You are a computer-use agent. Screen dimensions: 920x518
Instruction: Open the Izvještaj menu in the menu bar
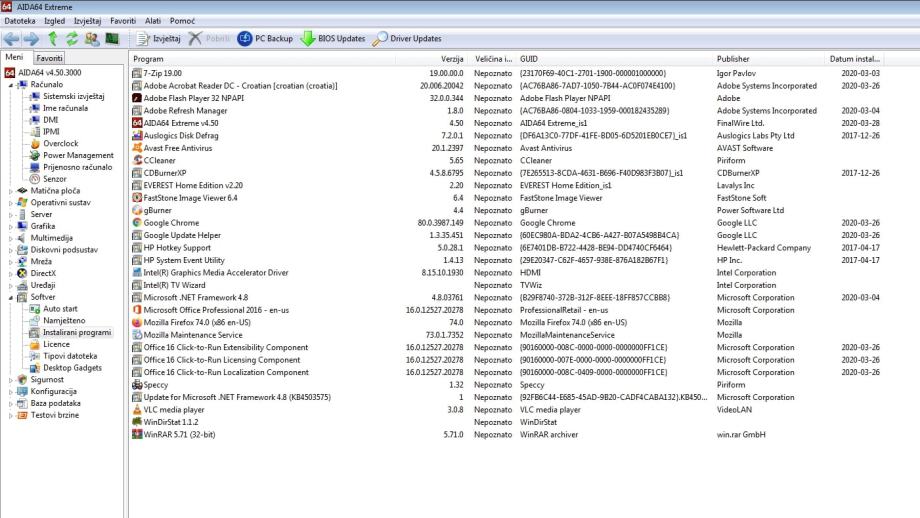[87, 21]
